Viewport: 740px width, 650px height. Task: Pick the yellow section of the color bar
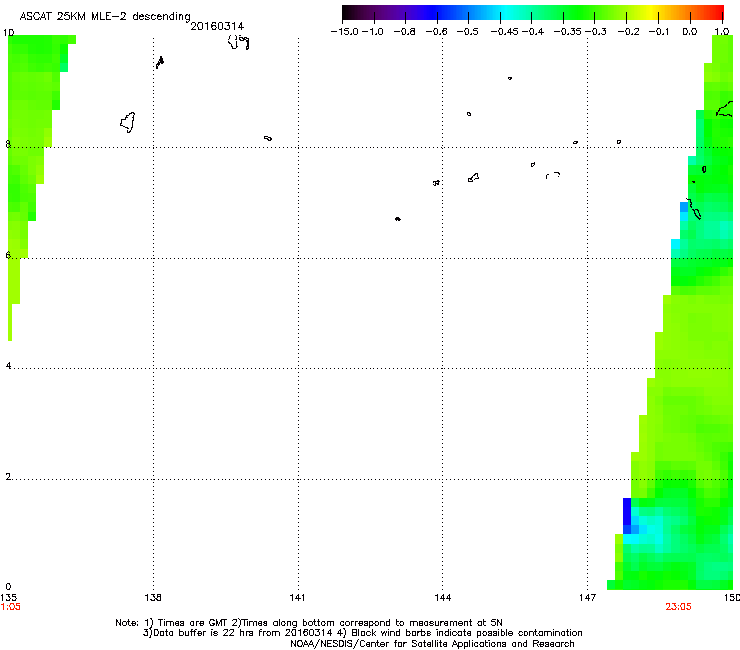point(651,12)
